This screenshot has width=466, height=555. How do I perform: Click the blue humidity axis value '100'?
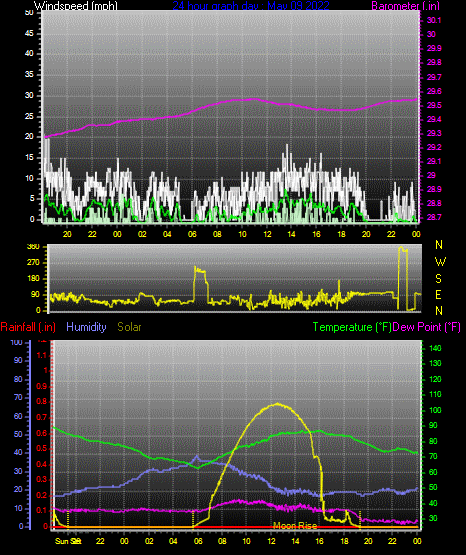click(17, 342)
